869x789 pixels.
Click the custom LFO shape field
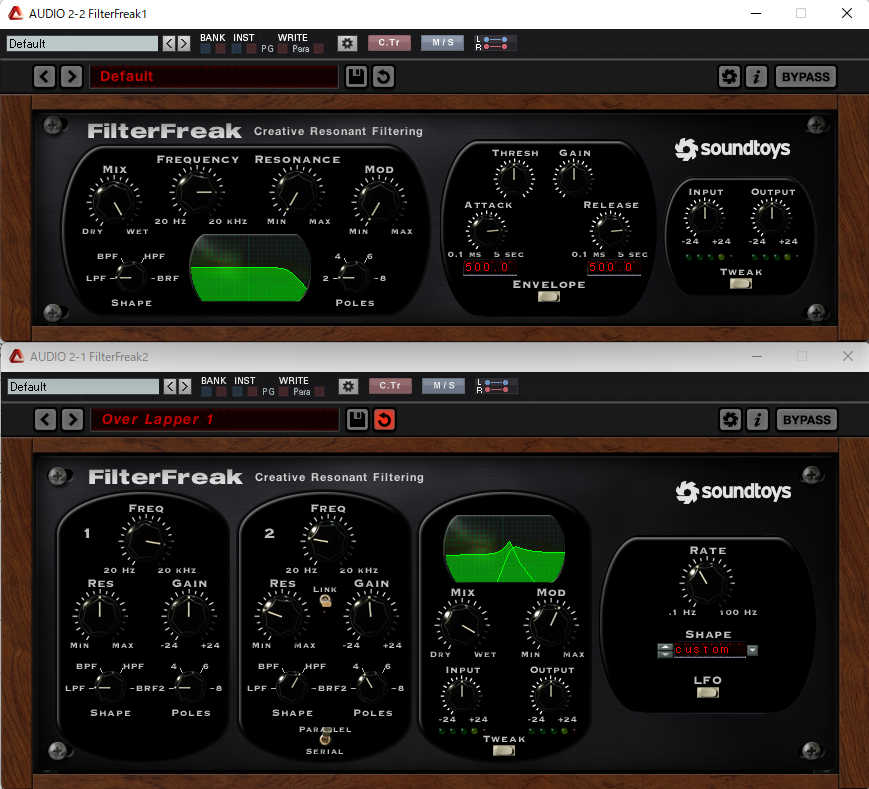(709, 650)
